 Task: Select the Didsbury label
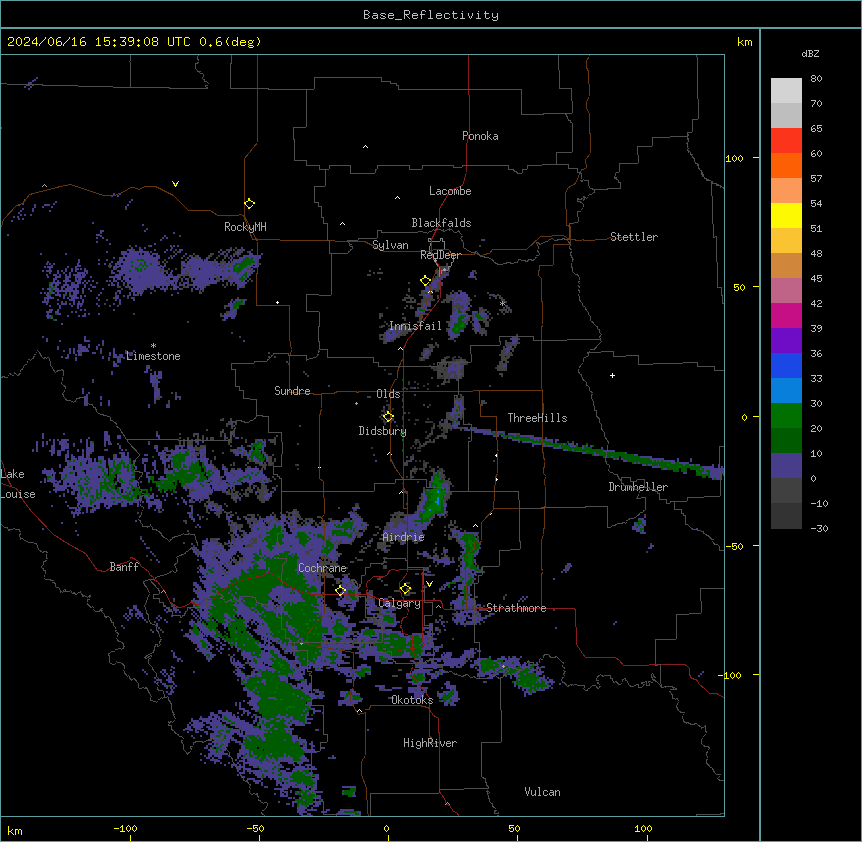(383, 431)
